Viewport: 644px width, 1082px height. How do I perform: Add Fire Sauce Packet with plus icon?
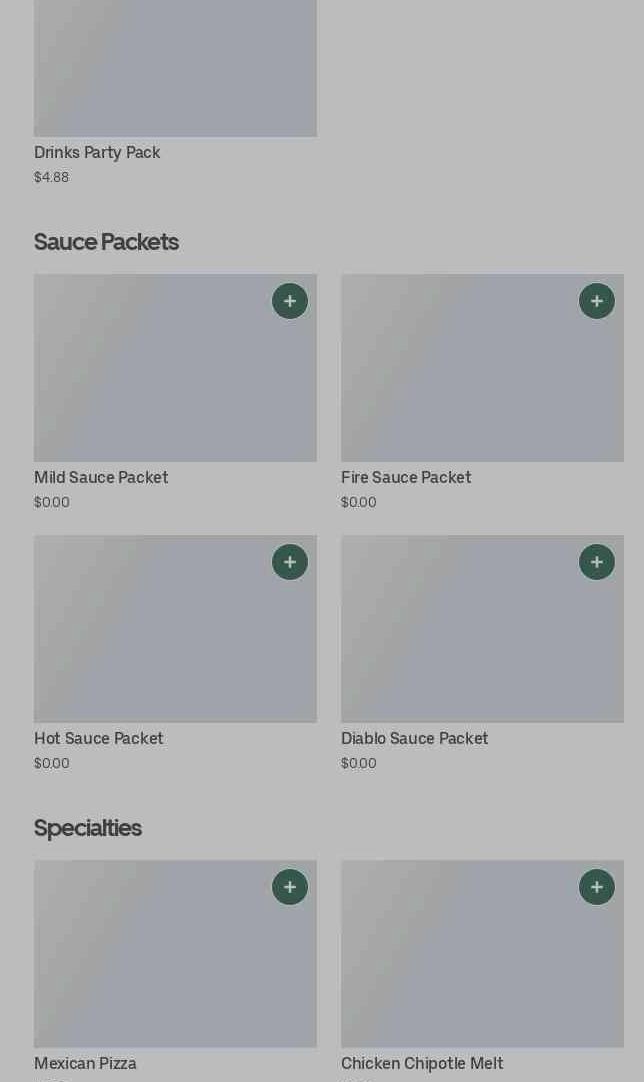pos(597,301)
